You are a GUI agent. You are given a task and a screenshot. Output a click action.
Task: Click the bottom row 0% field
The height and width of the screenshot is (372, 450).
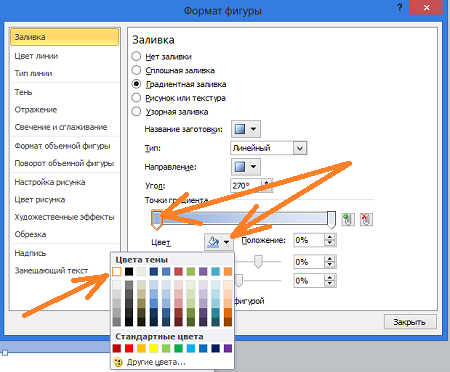[x=309, y=281]
